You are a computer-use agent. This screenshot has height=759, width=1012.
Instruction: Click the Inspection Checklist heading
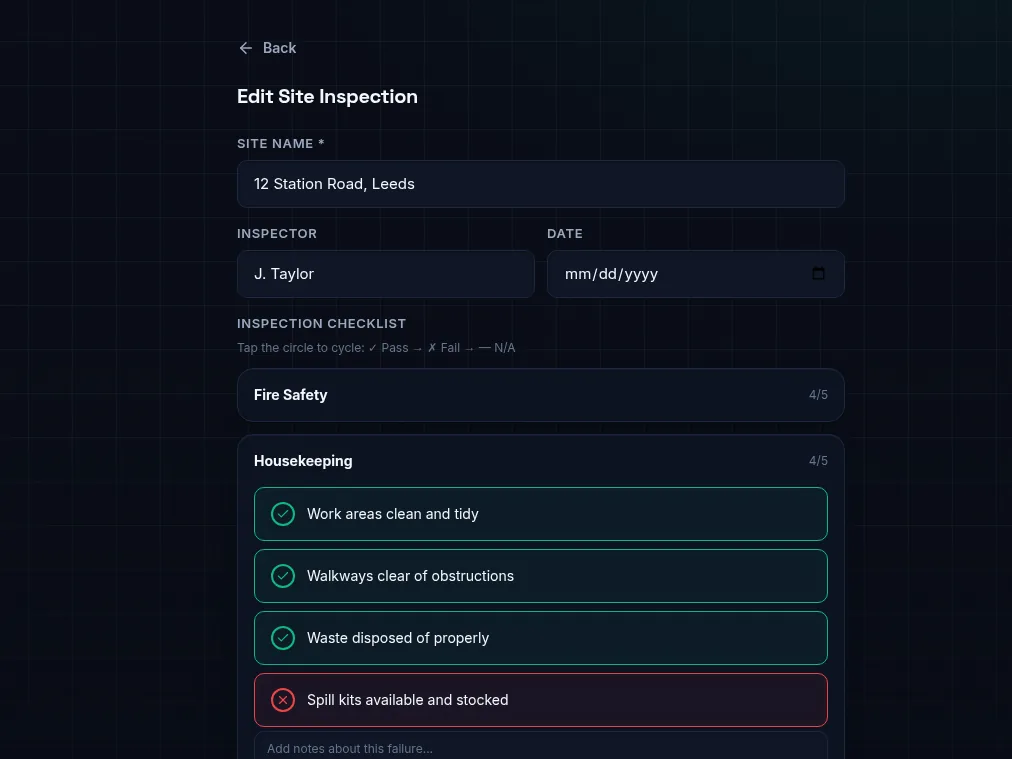321,323
